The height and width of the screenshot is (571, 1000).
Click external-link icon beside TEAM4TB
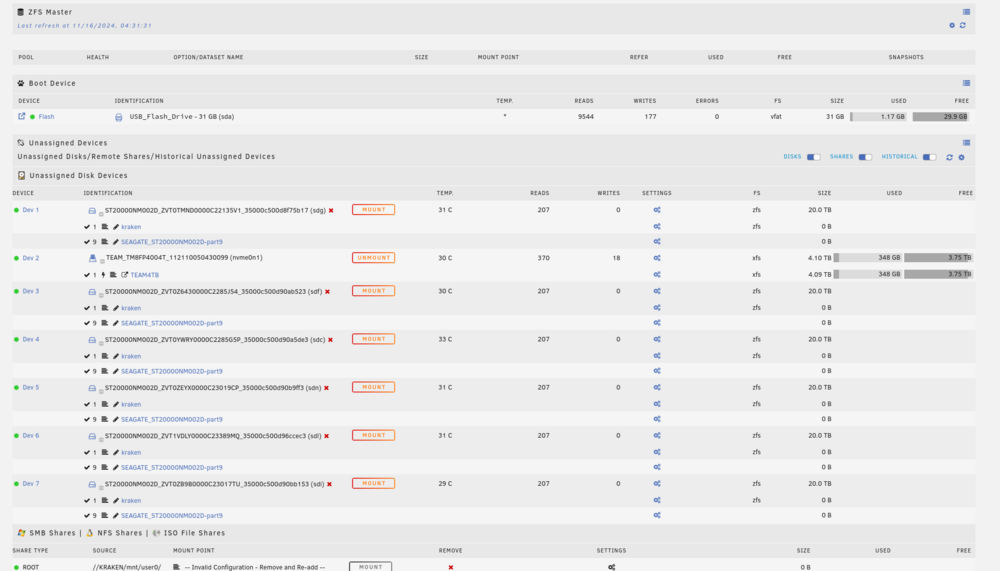click(x=124, y=275)
